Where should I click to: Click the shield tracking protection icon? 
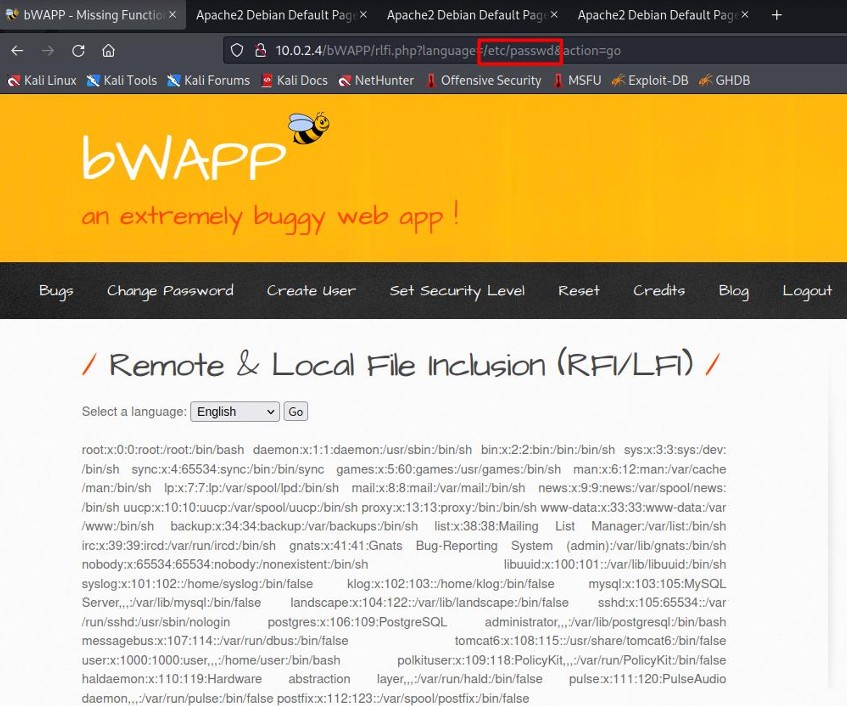237,51
